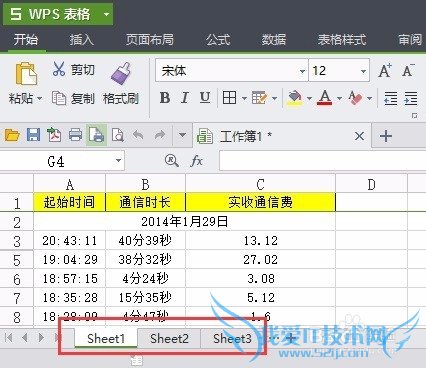The height and width of the screenshot is (368, 426).
Task: Open 表格样式 ribbon tab
Action: click(x=342, y=40)
